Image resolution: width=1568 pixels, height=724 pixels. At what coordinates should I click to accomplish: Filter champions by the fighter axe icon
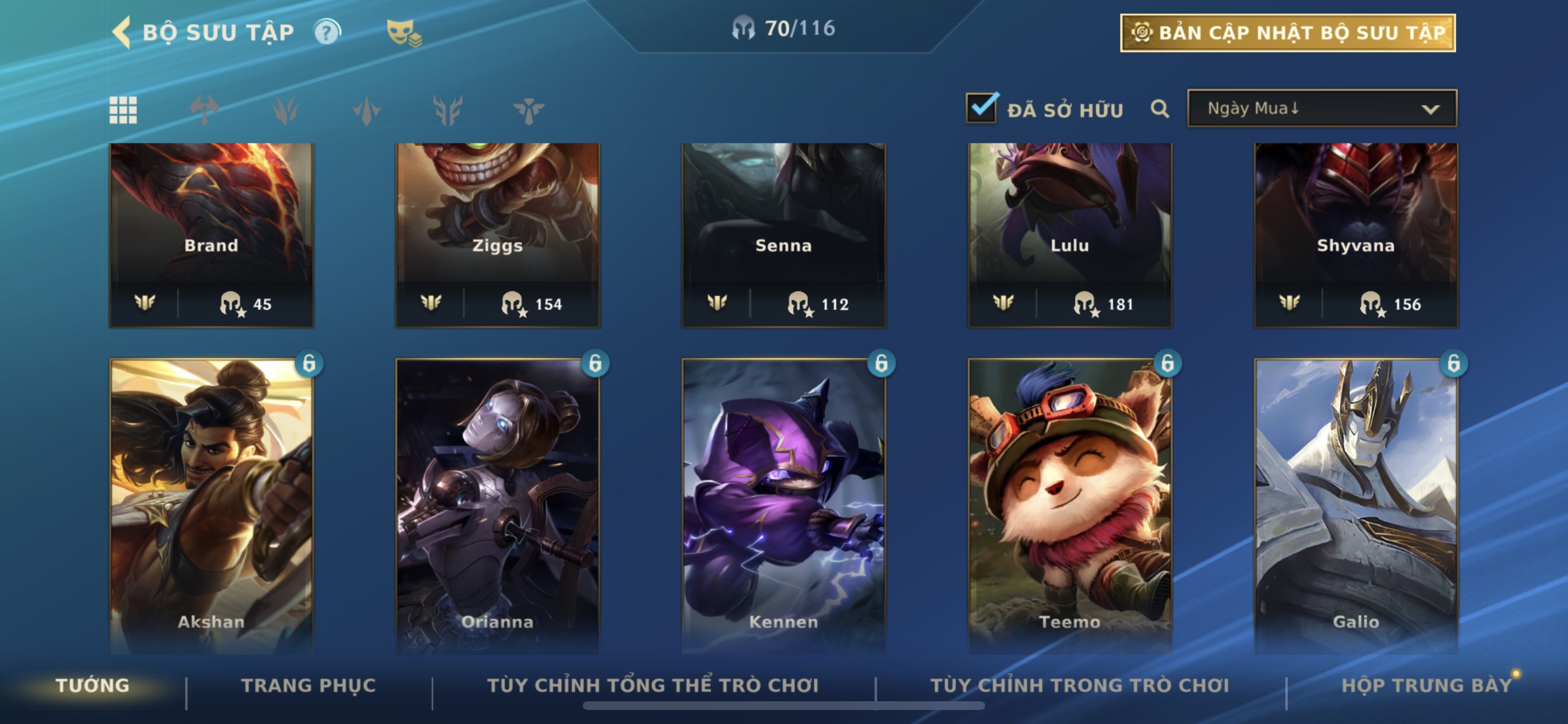click(x=204, y=110)
